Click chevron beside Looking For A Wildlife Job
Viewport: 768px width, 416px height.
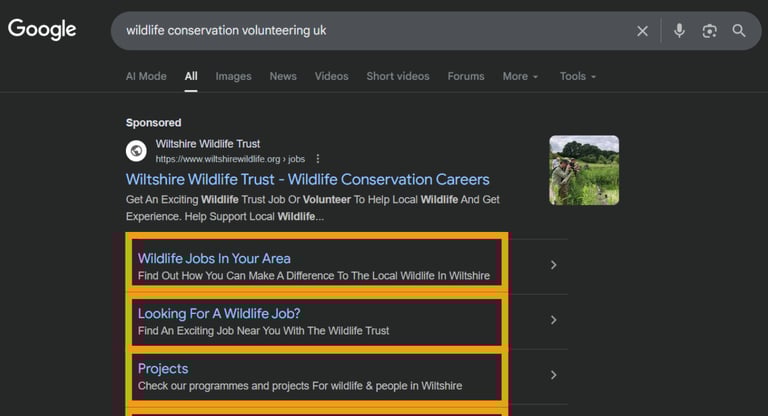tap(553, 320)
